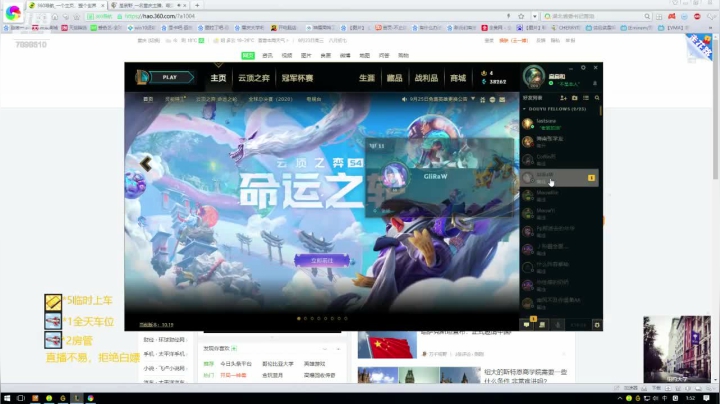Toggle the microphone icon in friends panel
This screenshot has width=720, height=404.
[x=558, y=325]
